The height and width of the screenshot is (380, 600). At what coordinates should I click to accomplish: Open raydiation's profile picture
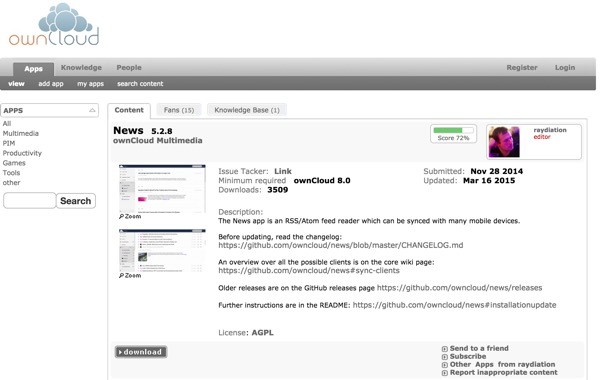click(504, 142)
